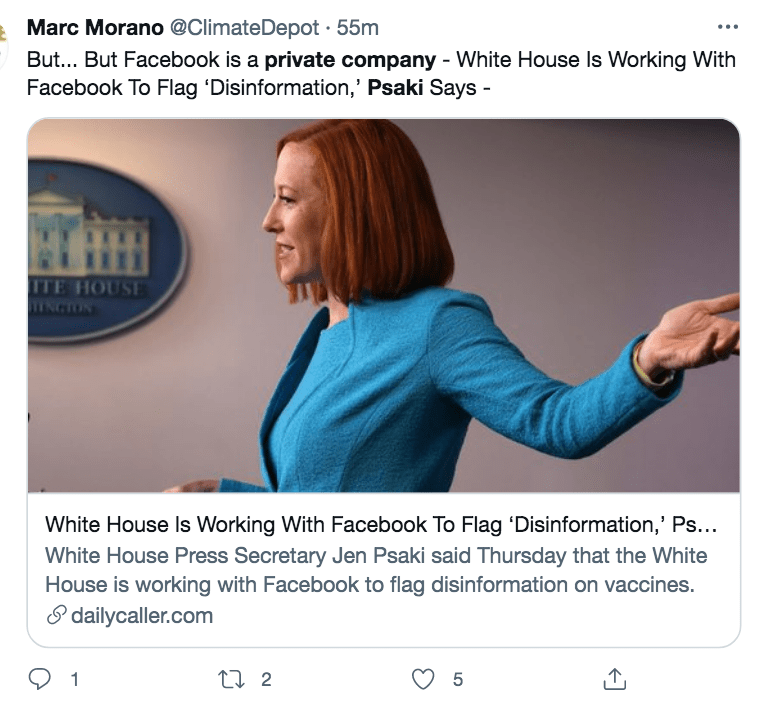Like the tweet with the heart icon
759x704 pixels.
pos(424,679)
